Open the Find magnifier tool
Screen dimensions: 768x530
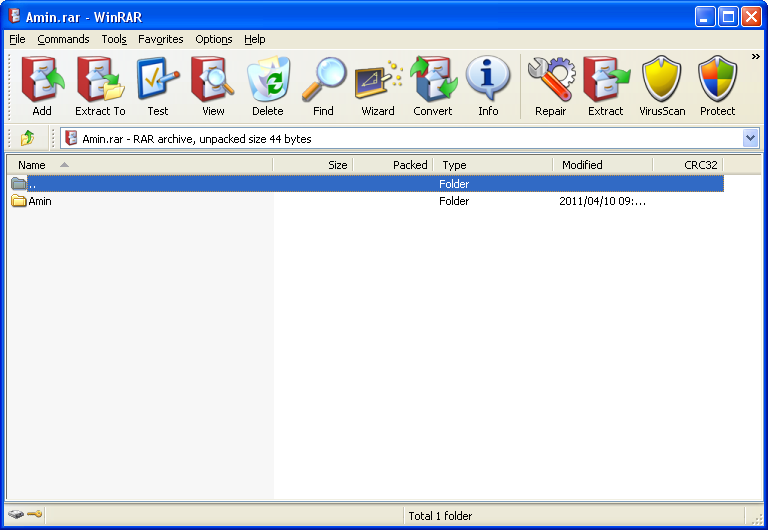323,85
